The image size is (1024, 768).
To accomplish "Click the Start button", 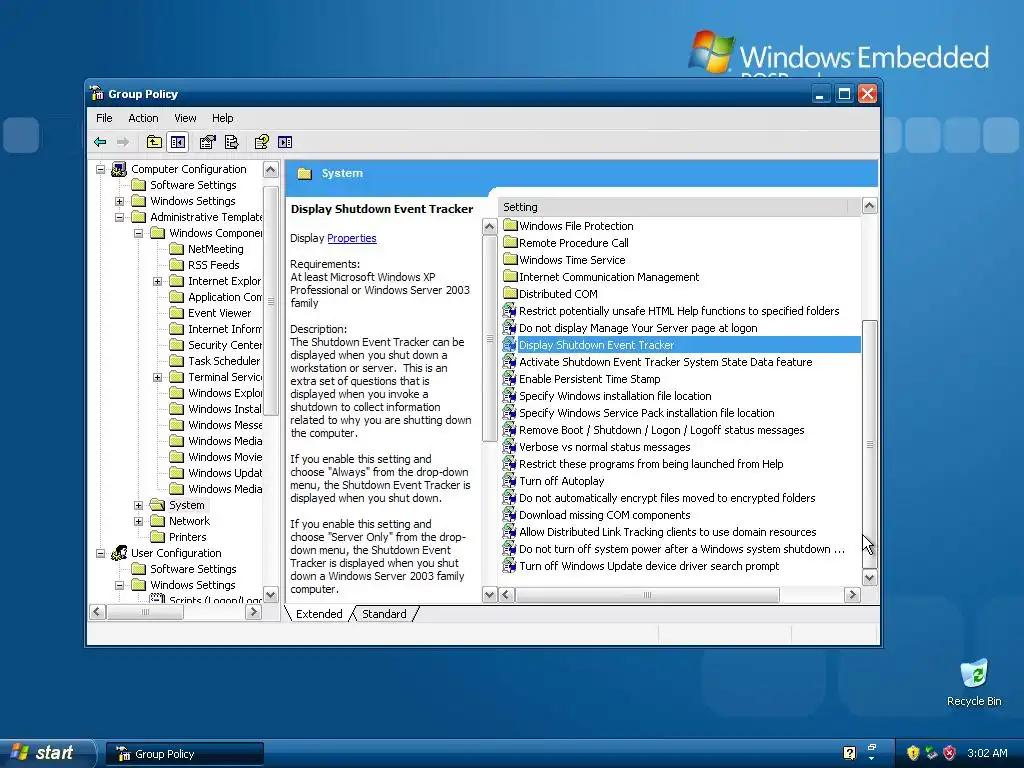I will tap(46, 753).
